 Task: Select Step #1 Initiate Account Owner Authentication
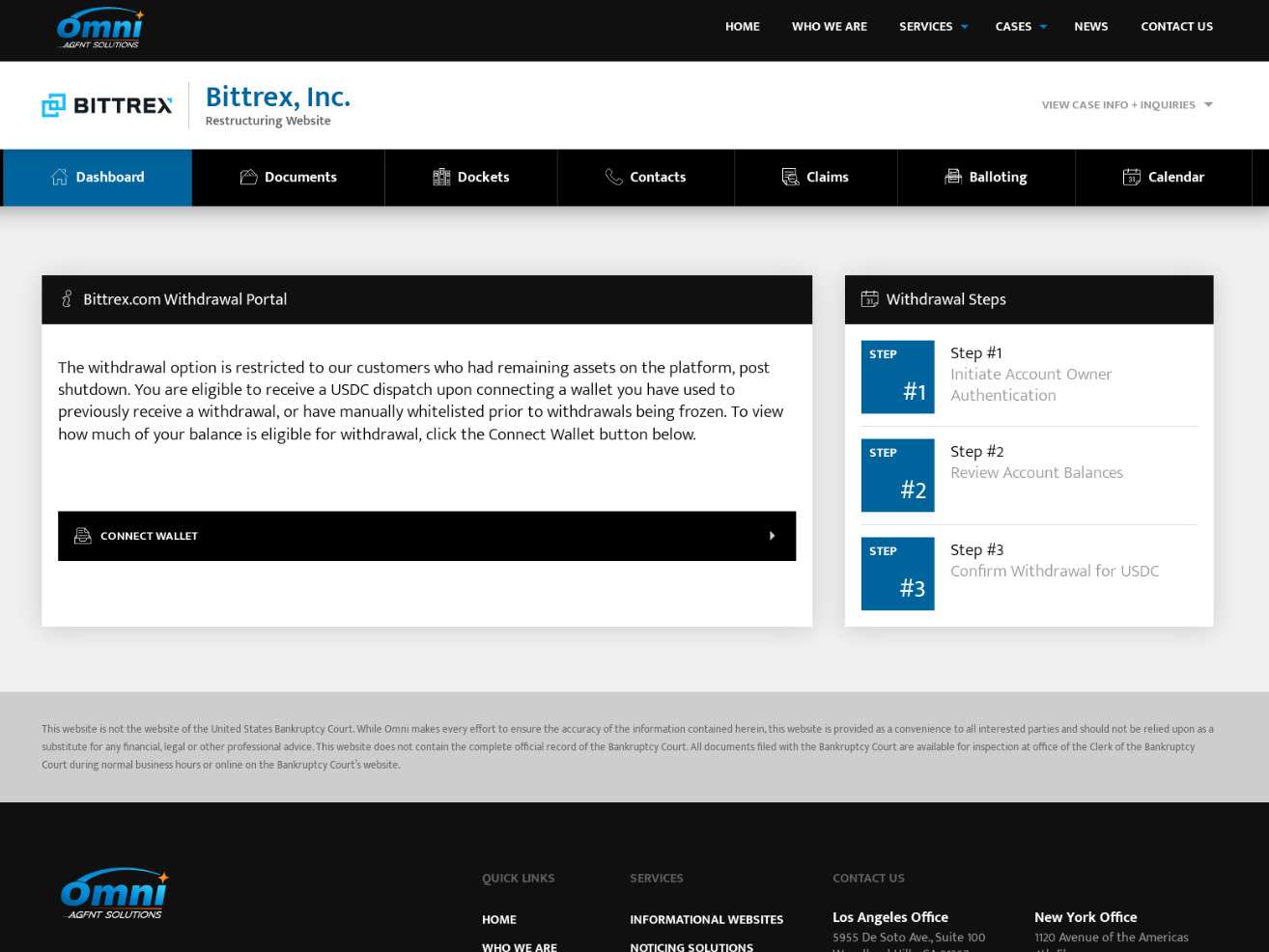(1030, 374)
